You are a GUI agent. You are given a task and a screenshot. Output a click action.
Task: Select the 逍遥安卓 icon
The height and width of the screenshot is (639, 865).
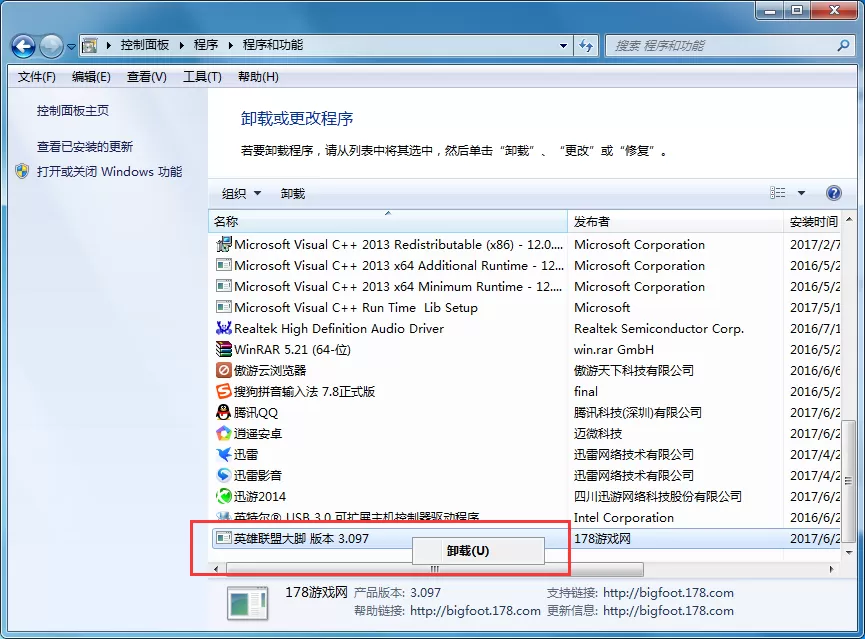223,433
